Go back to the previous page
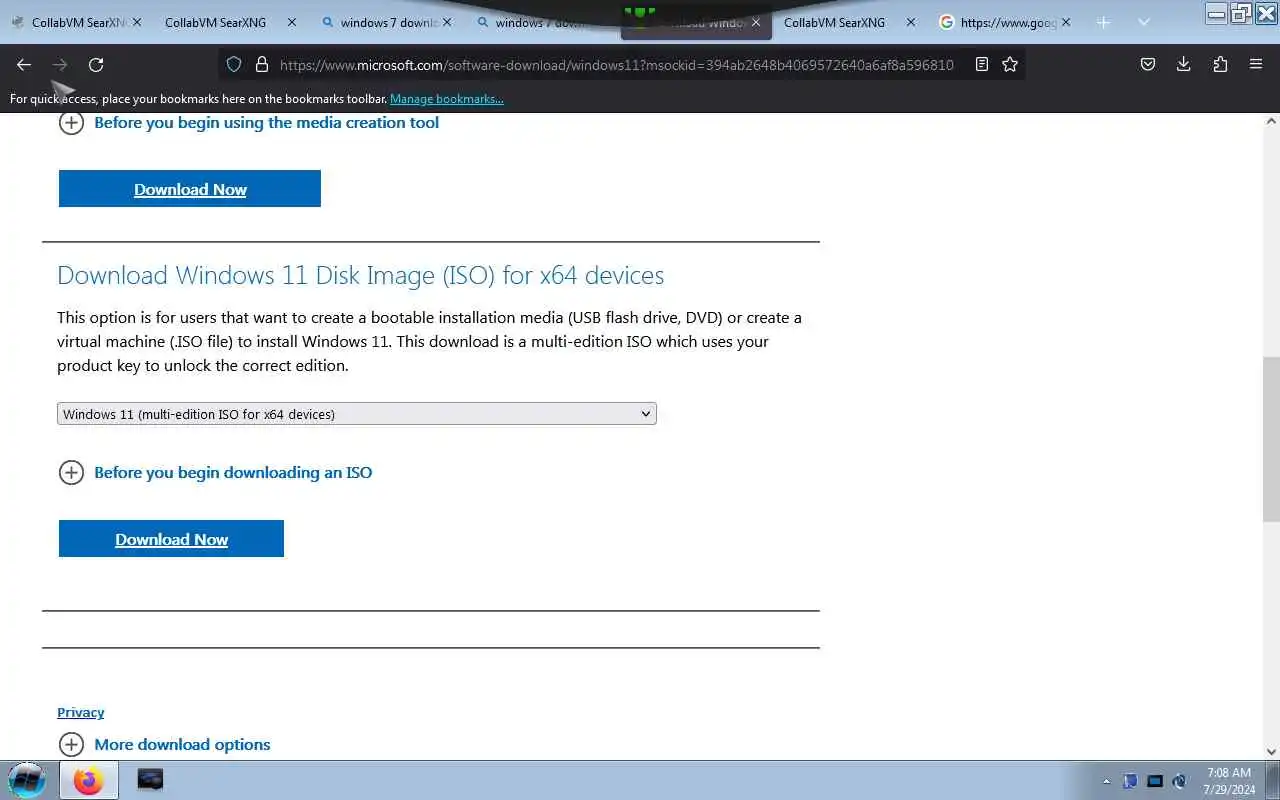Image resolution: width=1280 pixels, height=800 pixels. (24, 64)
